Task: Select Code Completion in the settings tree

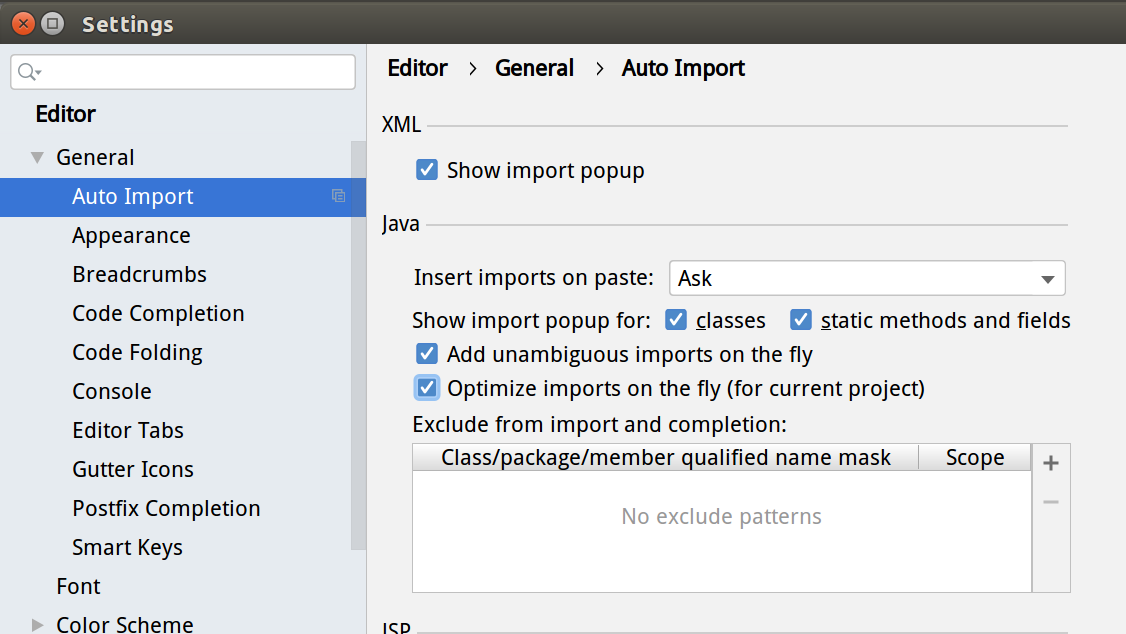Action: pyautogui.click(x=158, y=313)
